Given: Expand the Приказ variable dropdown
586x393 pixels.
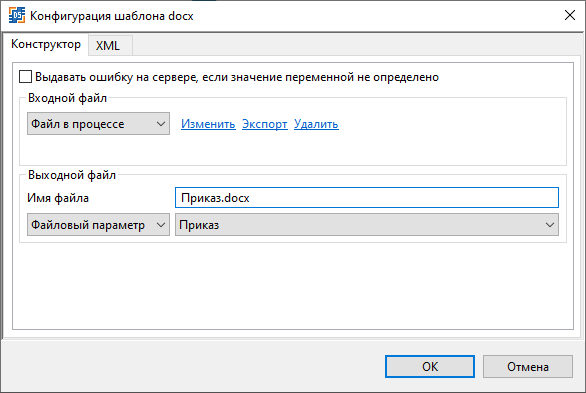Looking at the screenshot, I should tap(367, 225).
